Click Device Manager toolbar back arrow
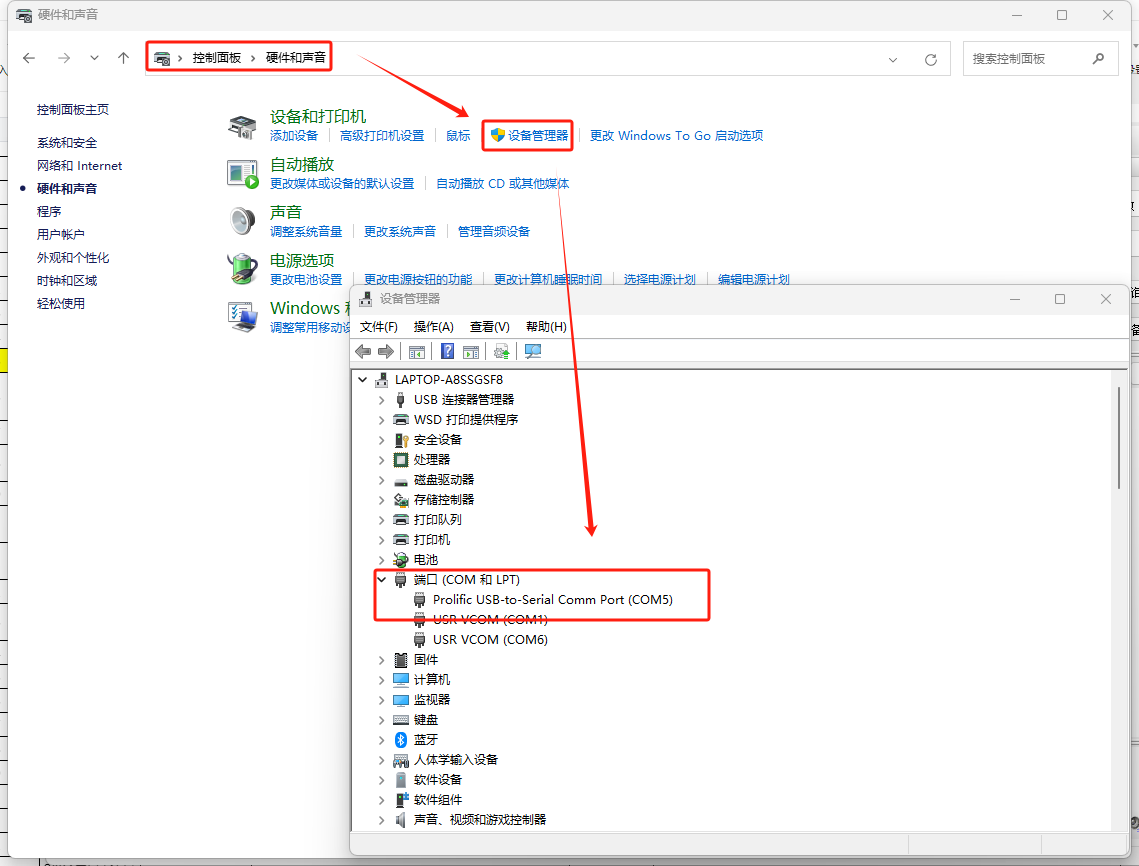Screen dimensions: 1139x866 click(x=363, y=352)
